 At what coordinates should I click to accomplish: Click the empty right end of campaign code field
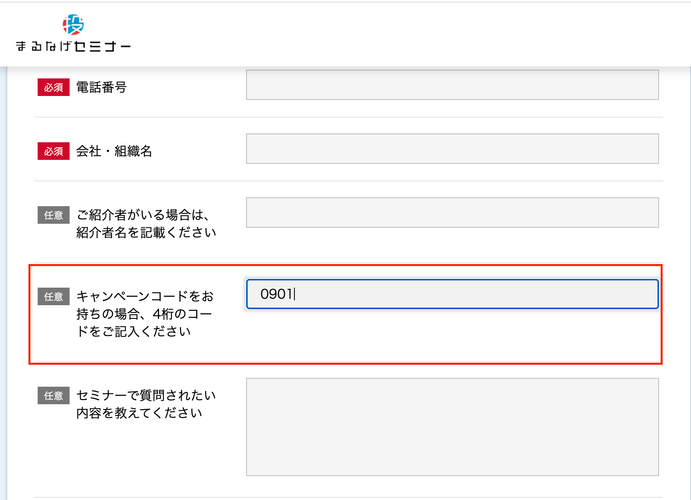tap(600, 294)
